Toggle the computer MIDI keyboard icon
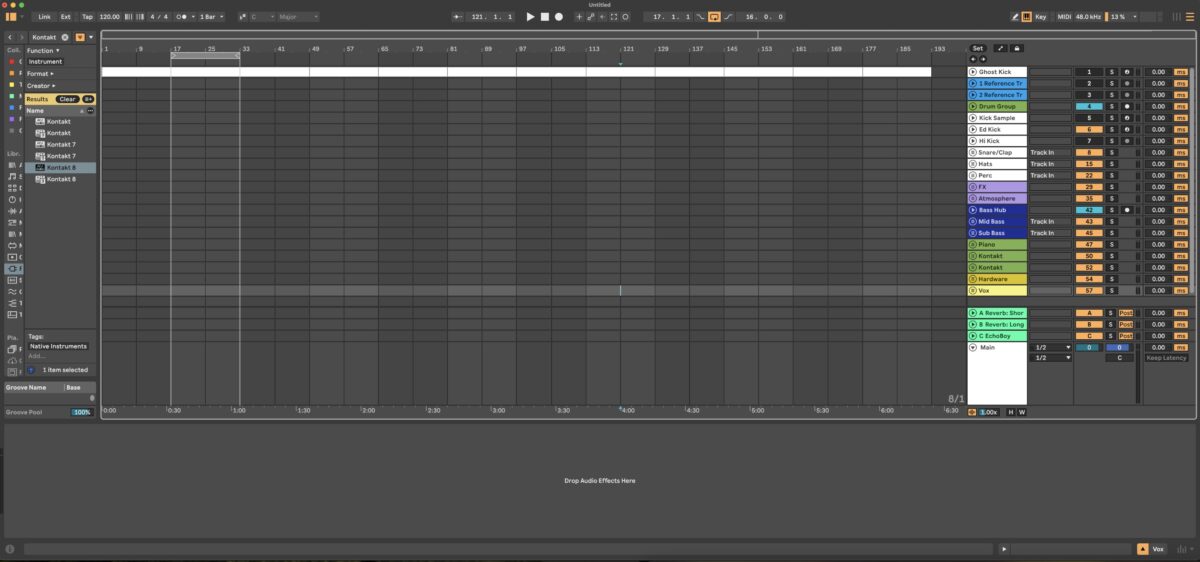1200x562 pixels. [x=1026, y=17]
